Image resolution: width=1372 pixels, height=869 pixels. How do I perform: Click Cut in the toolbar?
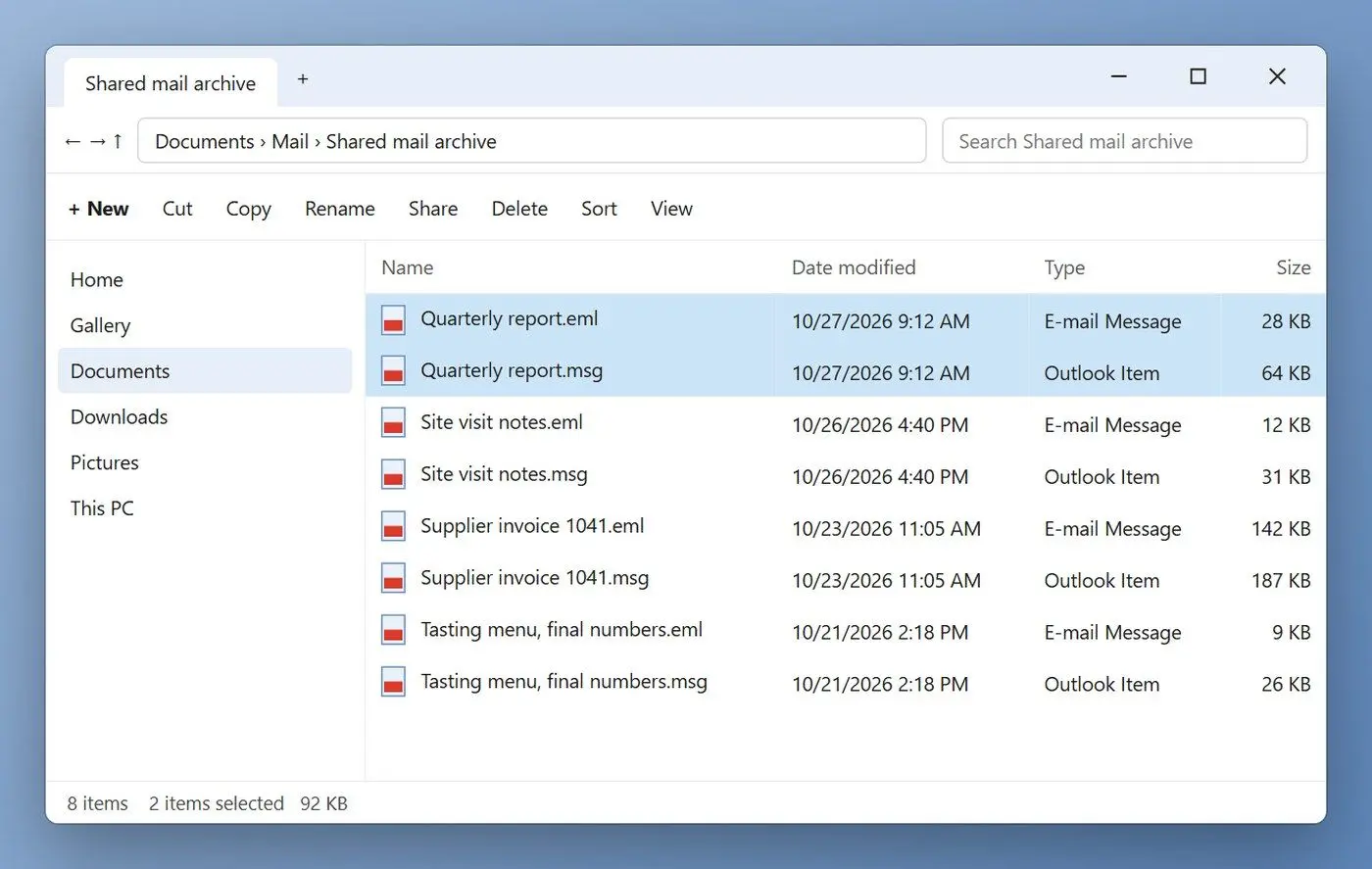[177, 209]
